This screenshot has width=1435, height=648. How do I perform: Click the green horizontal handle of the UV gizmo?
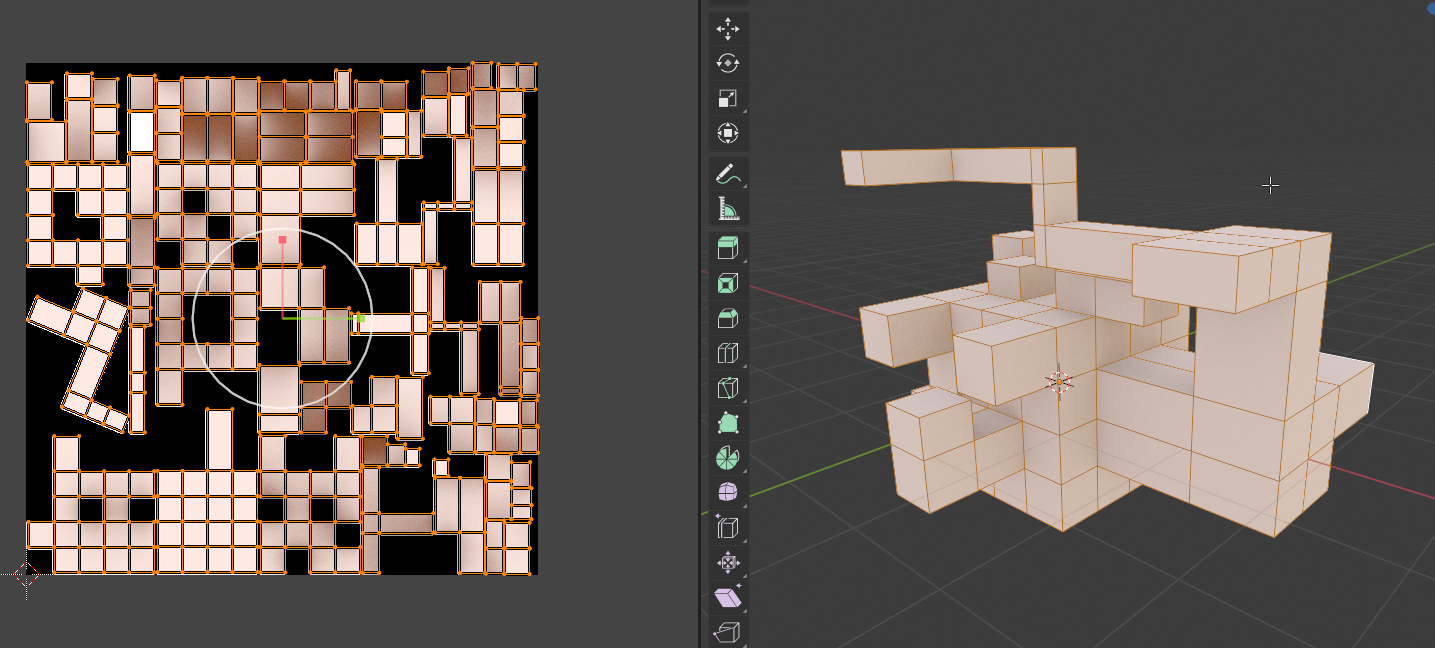pyautogui.click(x=360, y=318)
